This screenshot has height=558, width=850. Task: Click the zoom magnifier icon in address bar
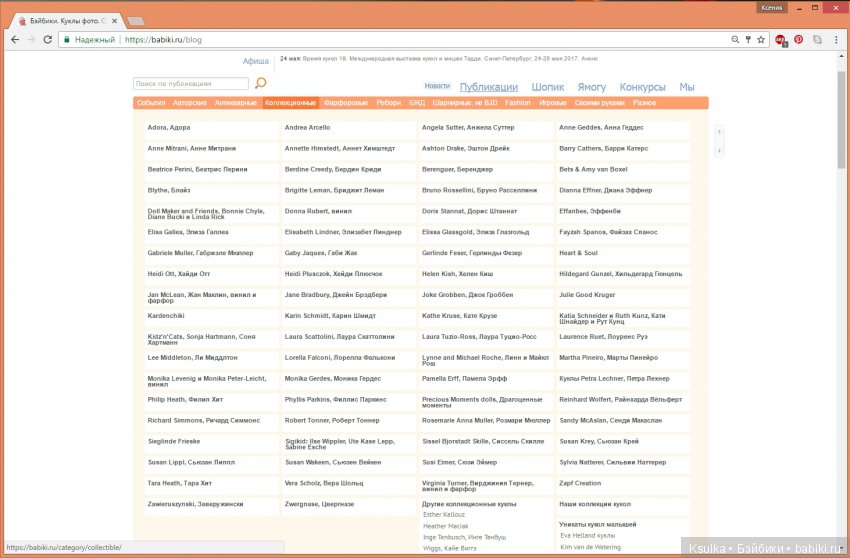coord(735,40)
